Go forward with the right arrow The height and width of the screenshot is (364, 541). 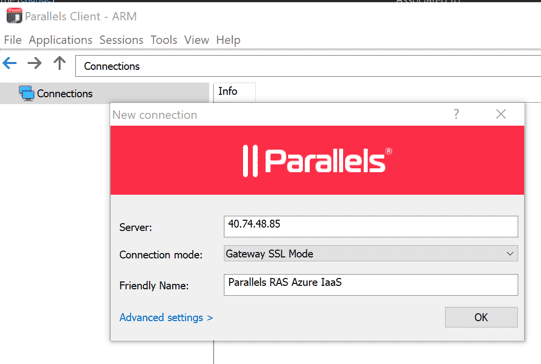(35, 63)
